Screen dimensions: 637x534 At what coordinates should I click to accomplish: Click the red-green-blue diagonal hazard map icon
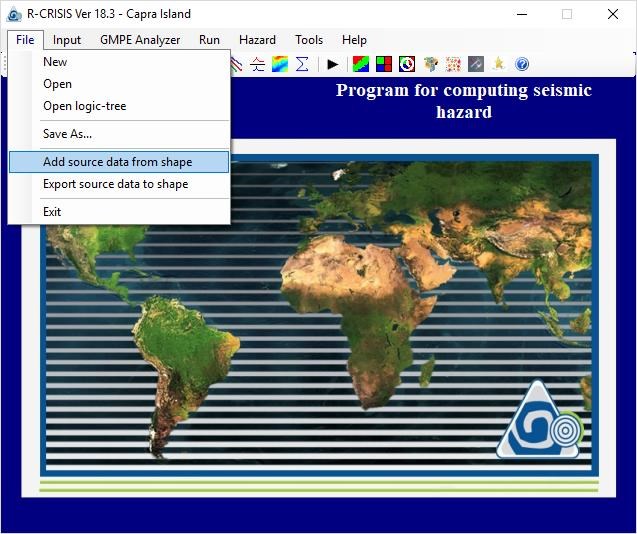click(361, 64)
